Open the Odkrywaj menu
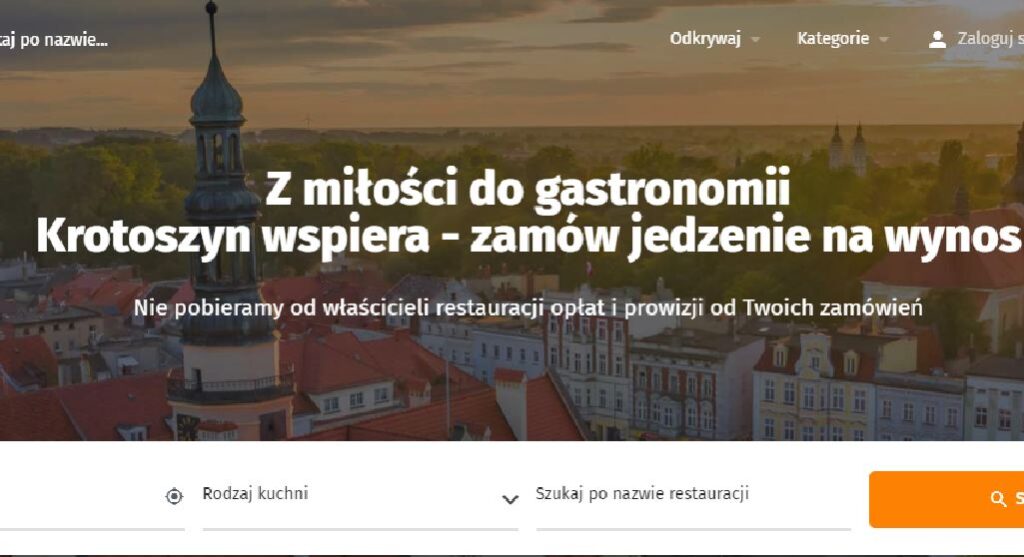This screenshot has width=1024, height=557. (705, 39)
